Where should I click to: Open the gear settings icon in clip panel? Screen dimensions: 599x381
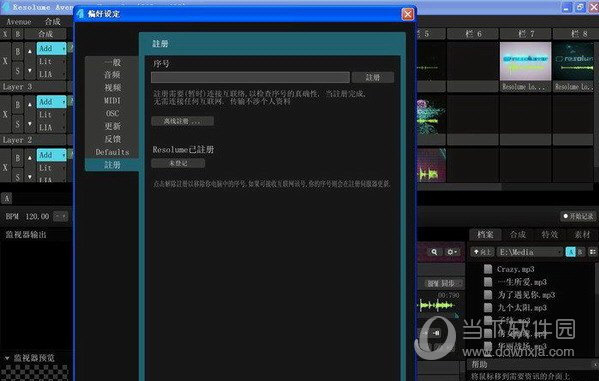(452, 252)
